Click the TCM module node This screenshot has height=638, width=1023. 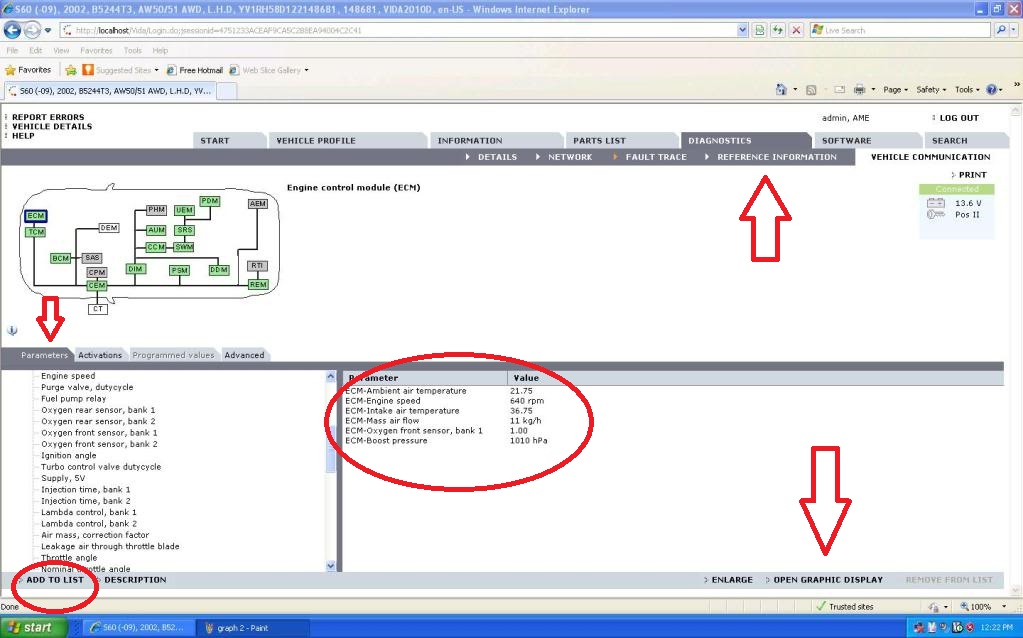(36, 232)
